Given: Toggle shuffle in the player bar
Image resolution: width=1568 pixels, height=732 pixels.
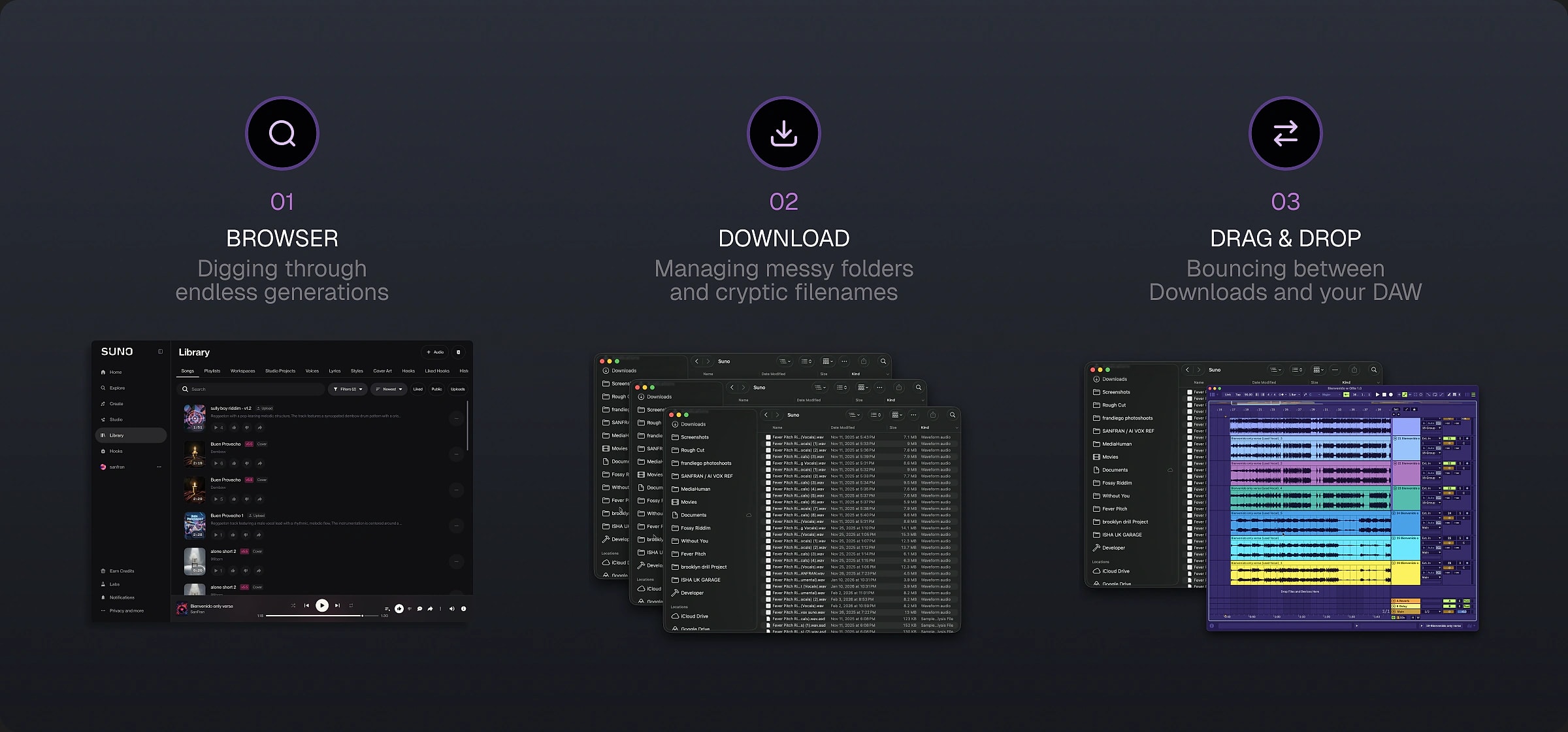Looking at the screenshot, I should pyautogui.click(x=293, y=606).
